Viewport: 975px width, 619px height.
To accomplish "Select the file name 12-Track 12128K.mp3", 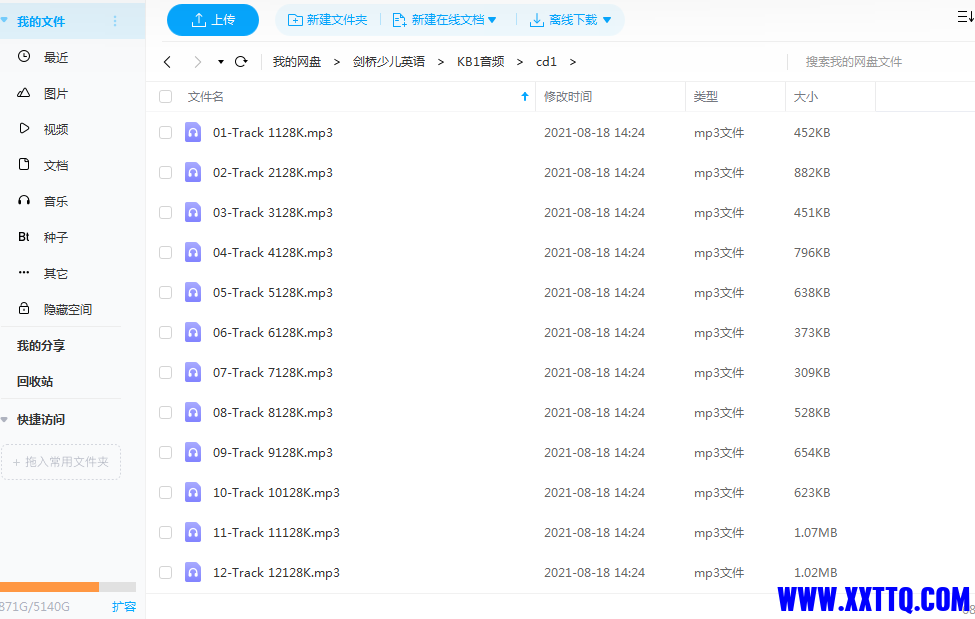I will [x=276, y=572].
